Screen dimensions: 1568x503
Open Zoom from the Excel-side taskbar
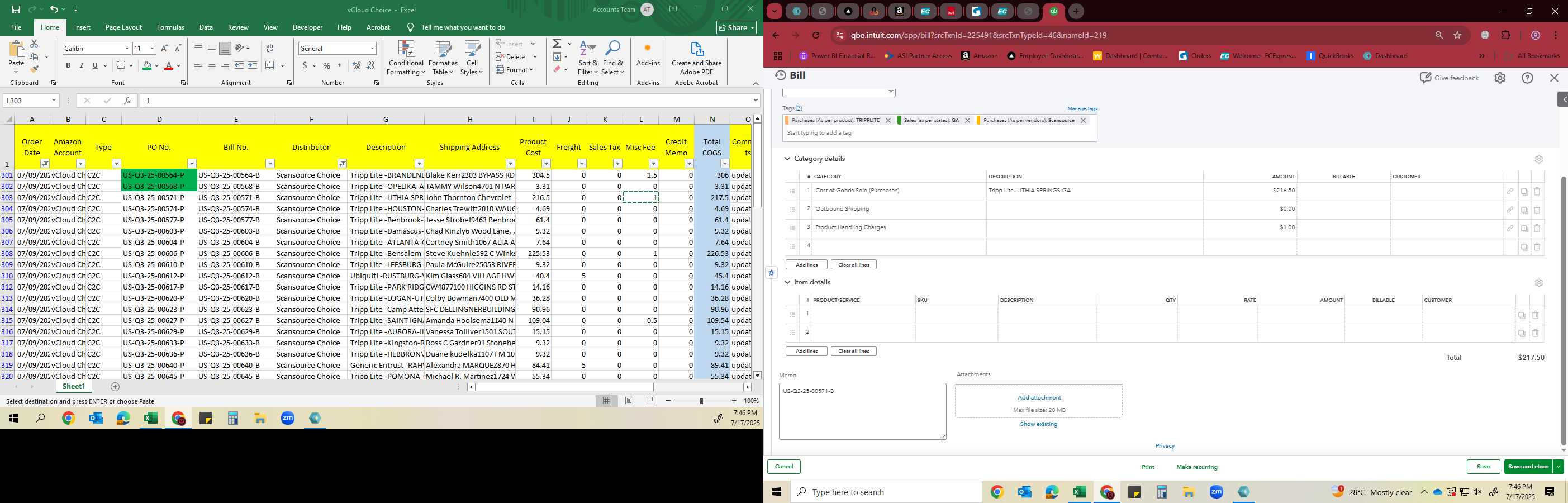287,419
